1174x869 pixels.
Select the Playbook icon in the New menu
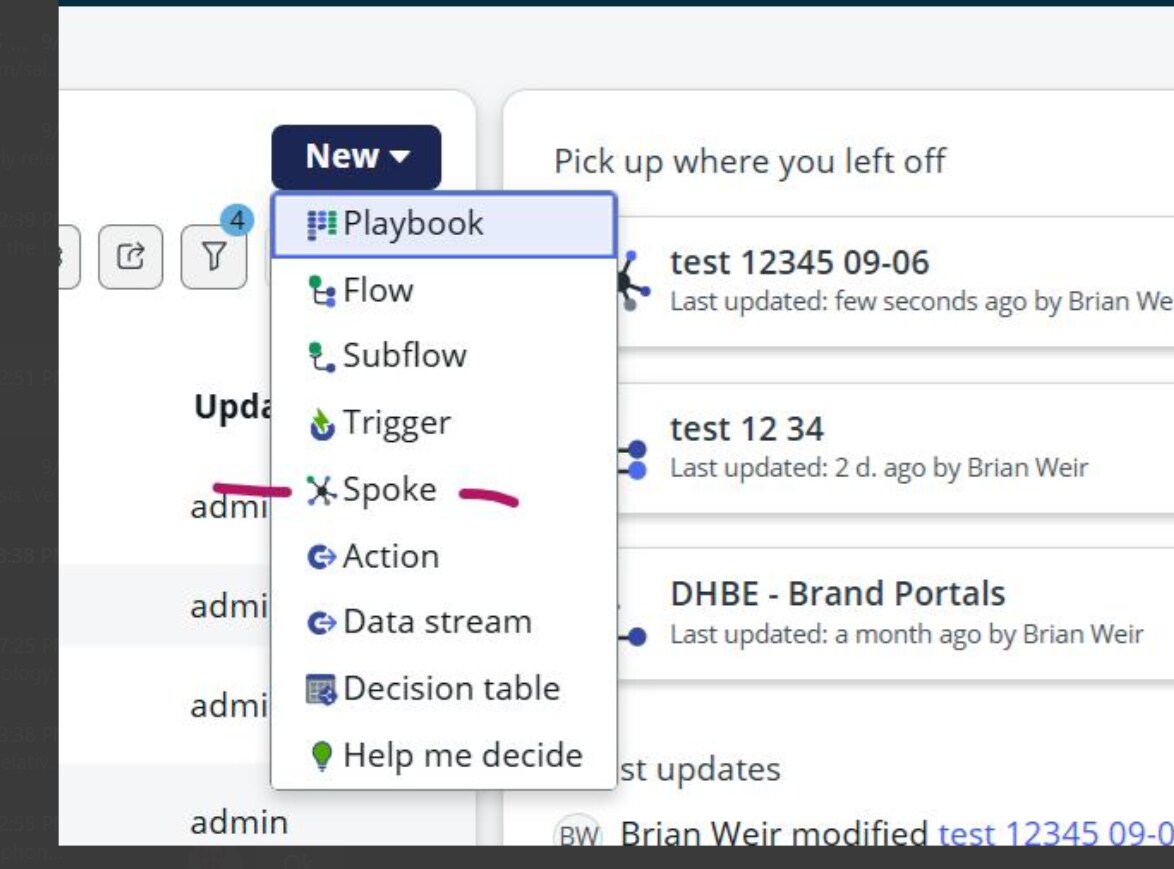coord(320,223)
